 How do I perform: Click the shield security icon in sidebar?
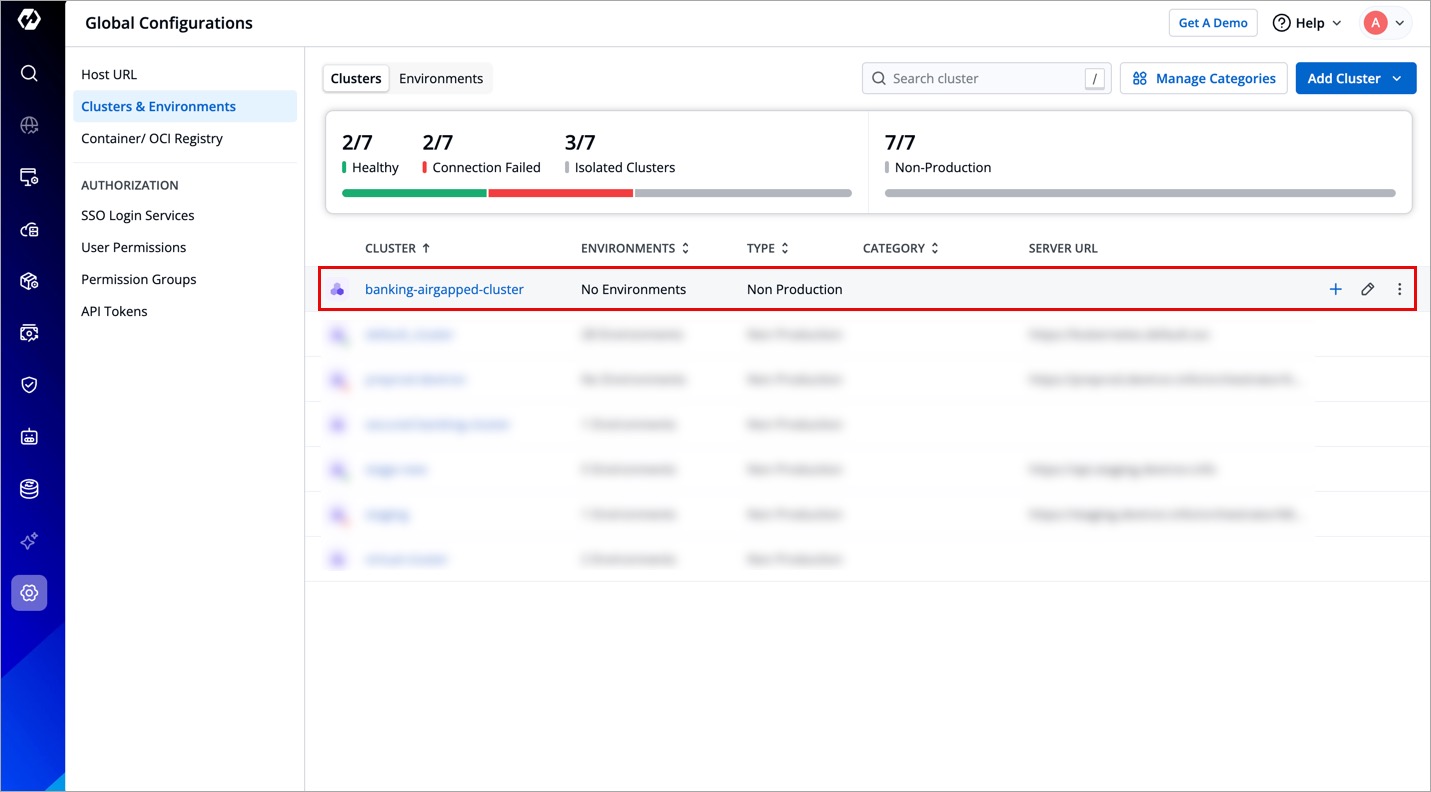[29, 385]
